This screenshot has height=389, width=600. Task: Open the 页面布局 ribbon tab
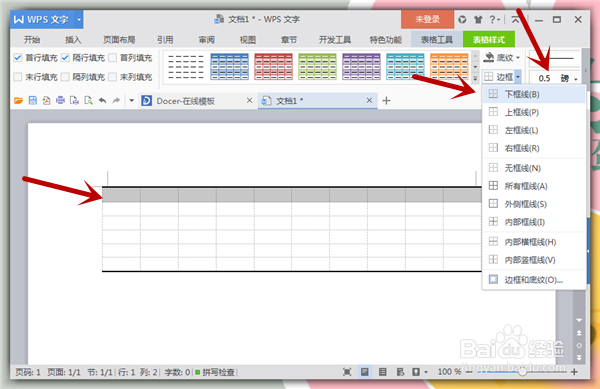pyautogui.click(x=119, y=40)
